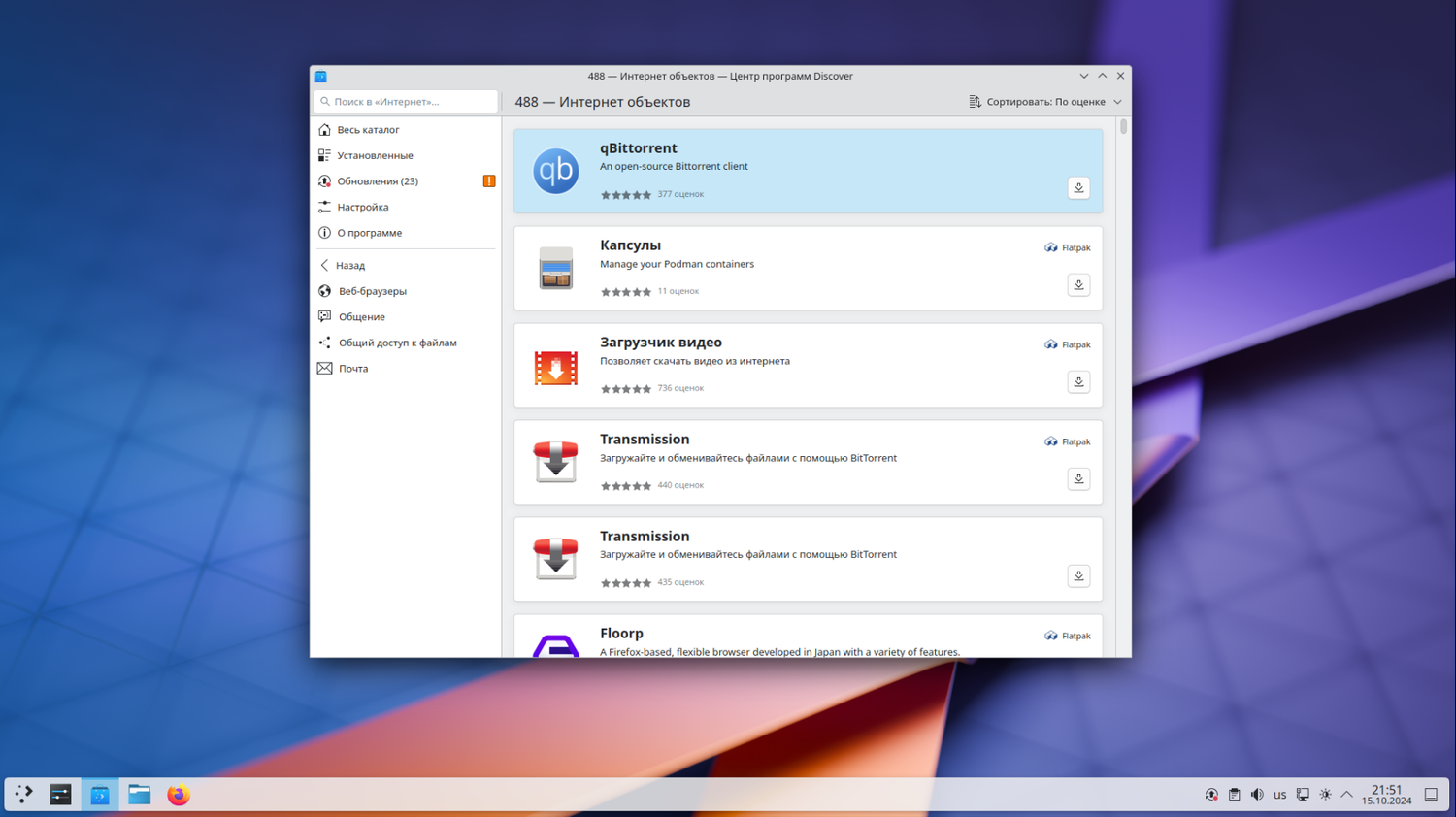Viewport: 1456px width, 817px height.
Task: Open the Загрузчик видео app icon
Action: [555, 368]
